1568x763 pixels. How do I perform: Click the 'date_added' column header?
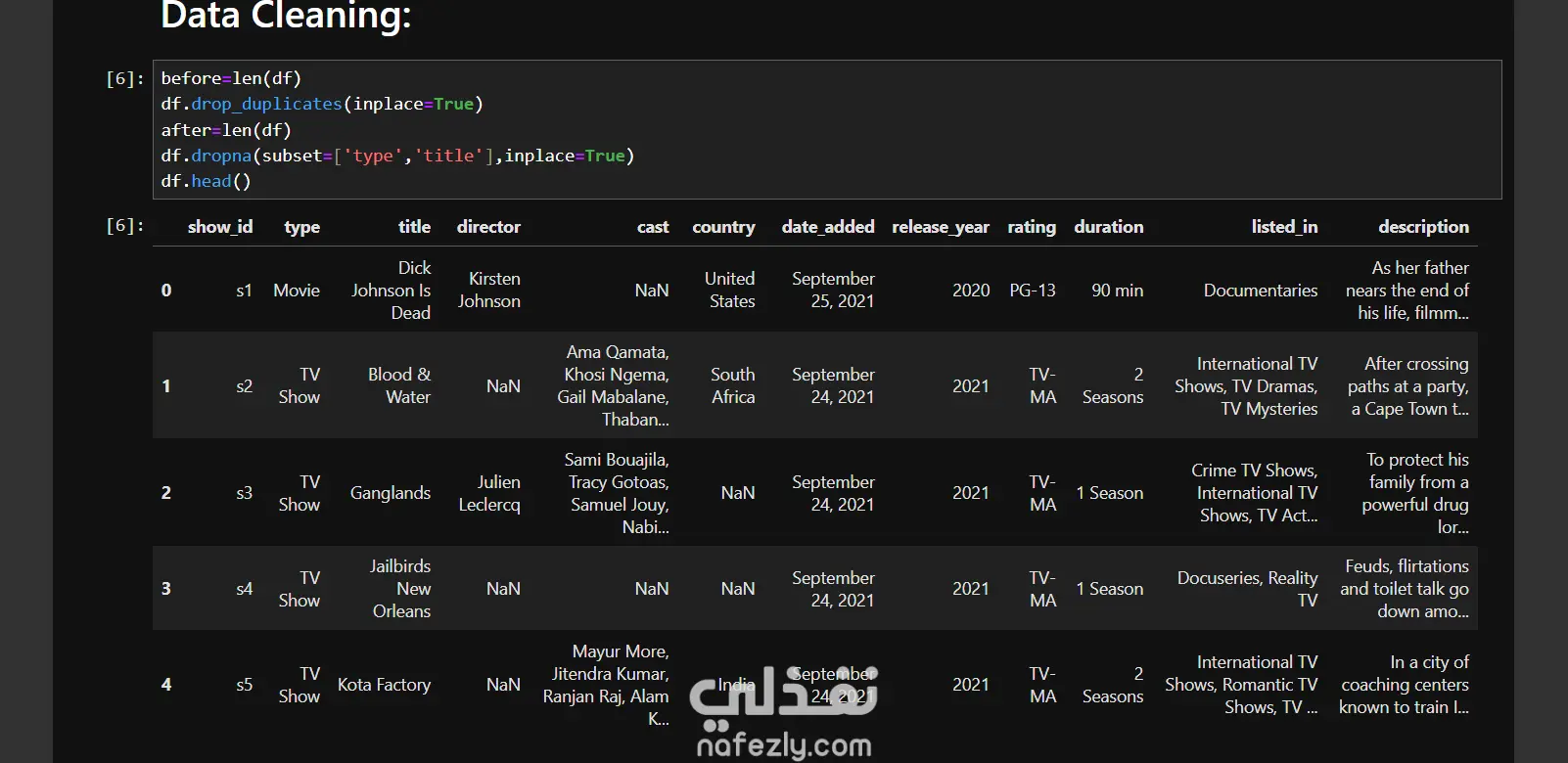point(828,227)
